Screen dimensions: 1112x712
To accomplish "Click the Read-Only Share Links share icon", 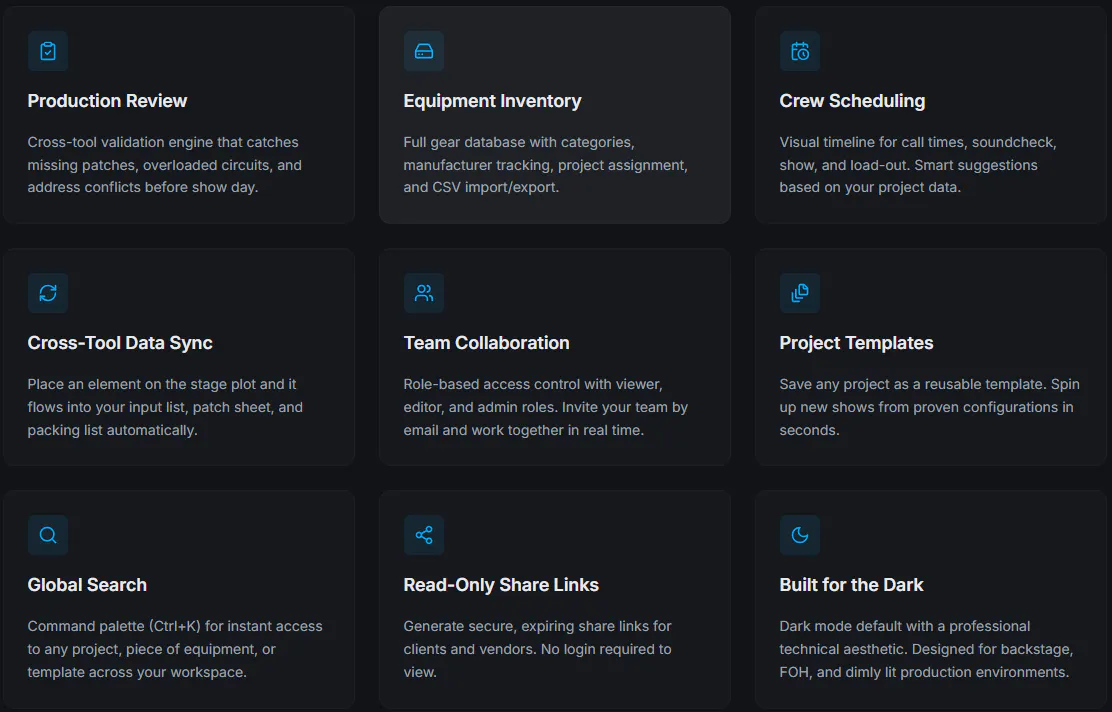I will coord(423,535).
